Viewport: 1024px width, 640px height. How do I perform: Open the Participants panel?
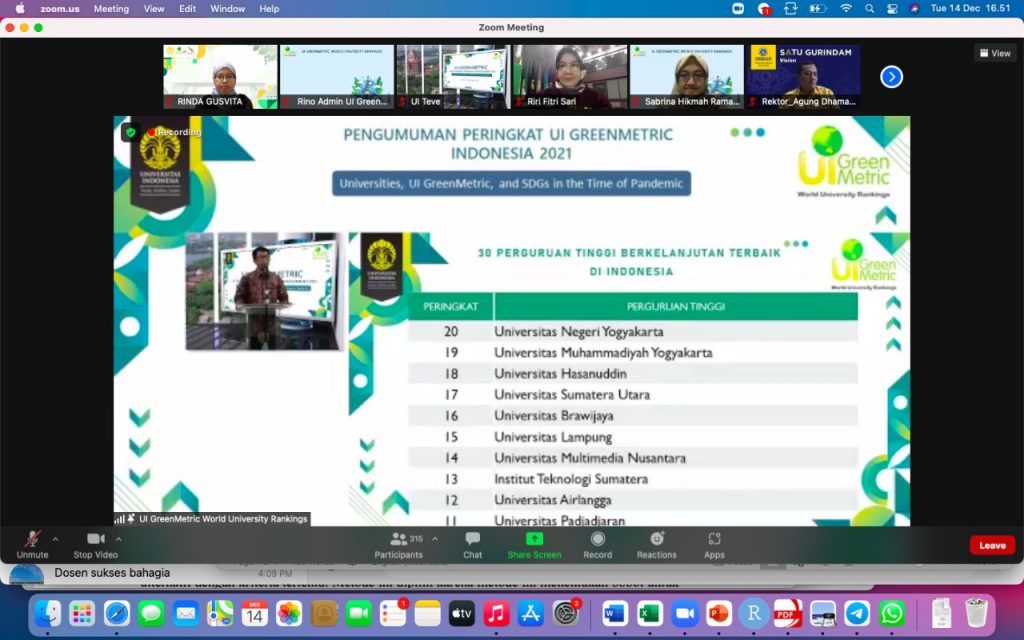(398, 545)
